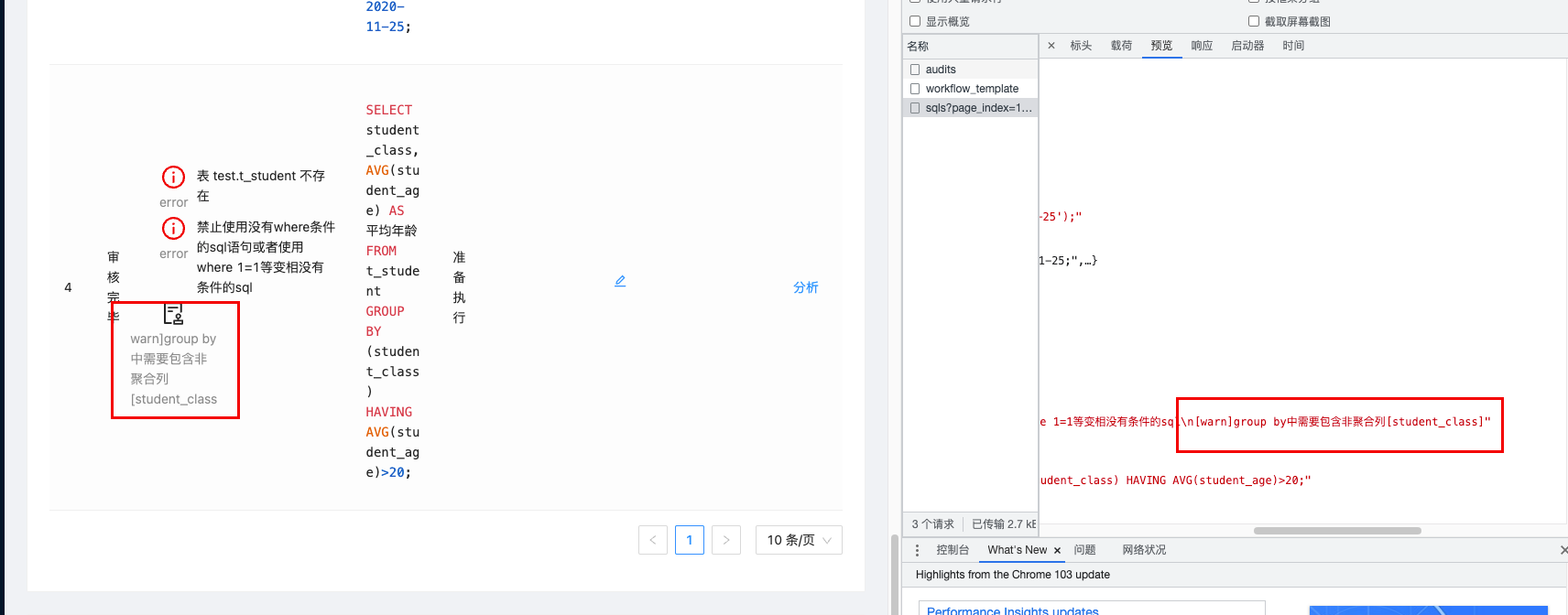Click the warn]group by warning text
This screenshot has width=1568, height=615.
click(174, 369)
